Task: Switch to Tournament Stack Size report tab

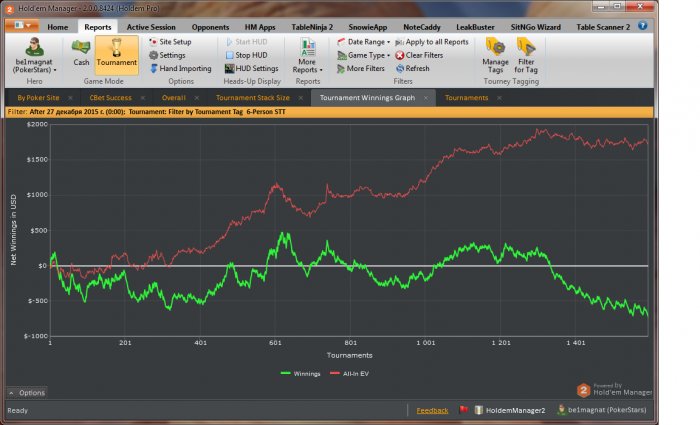Action: 253,98
